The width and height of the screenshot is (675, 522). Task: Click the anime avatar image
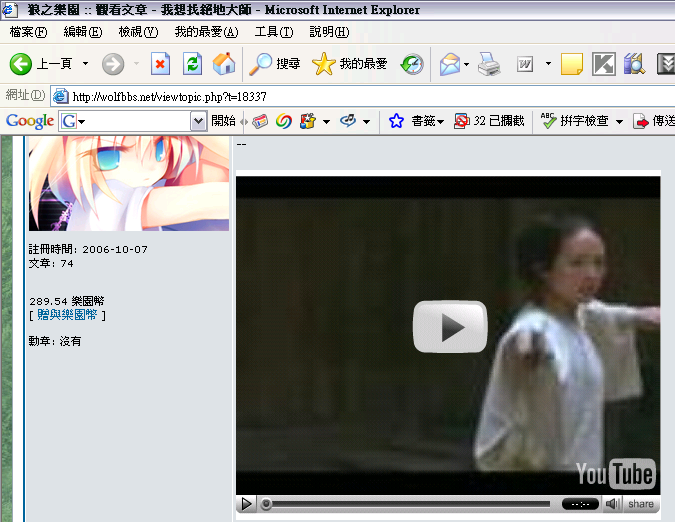pos(129,183)
